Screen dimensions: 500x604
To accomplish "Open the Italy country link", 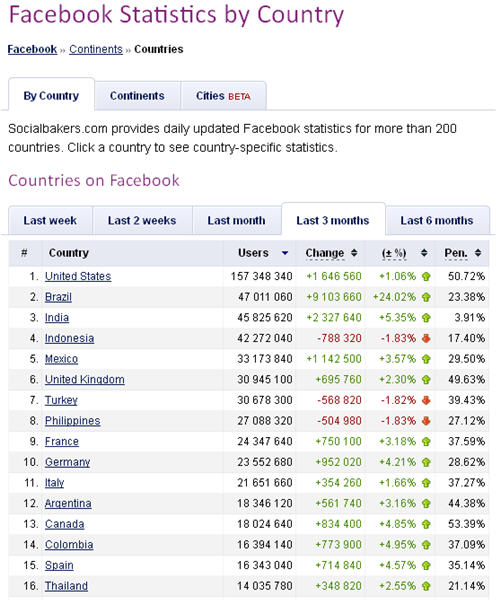I will 54,483.
